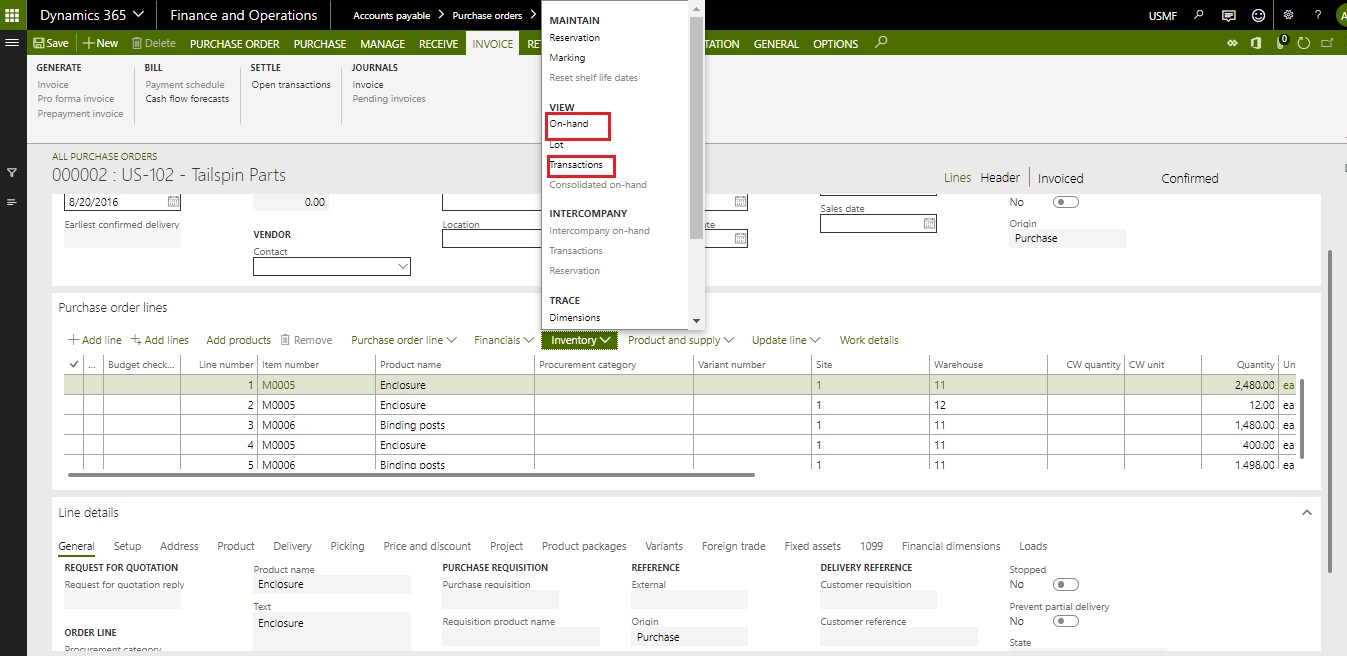
Task: Click Accounts payable breadcrumb
Action: pos(392,16)
